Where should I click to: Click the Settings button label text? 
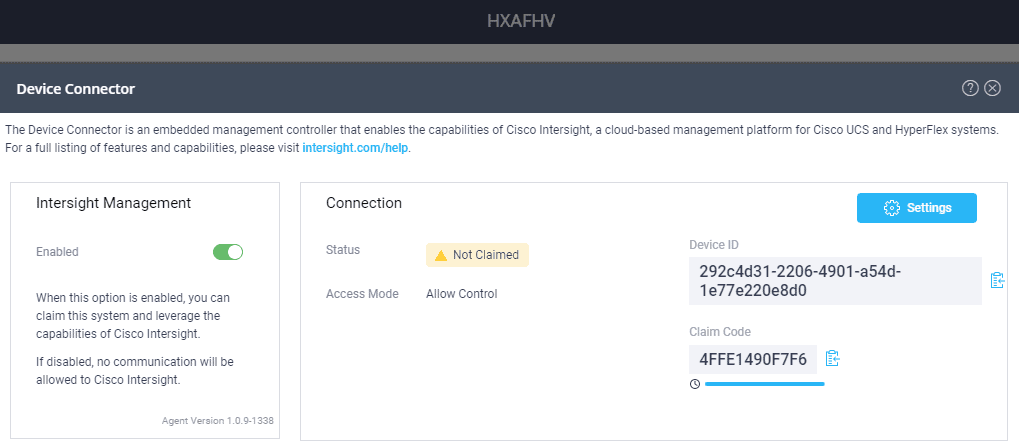[x=929, y=208]
